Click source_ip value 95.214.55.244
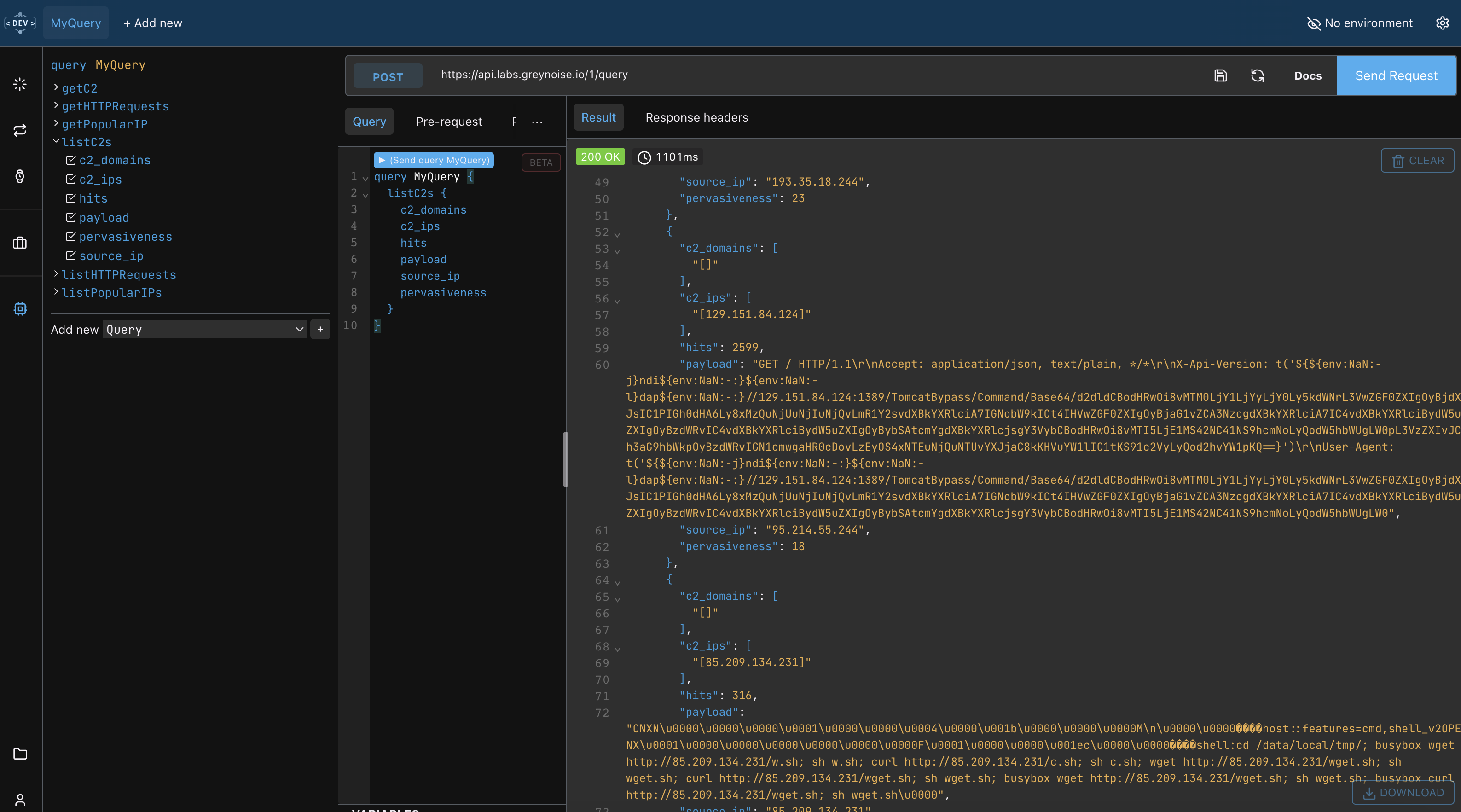Viewport: 1461px width, 812px height. tap(814, 530)
